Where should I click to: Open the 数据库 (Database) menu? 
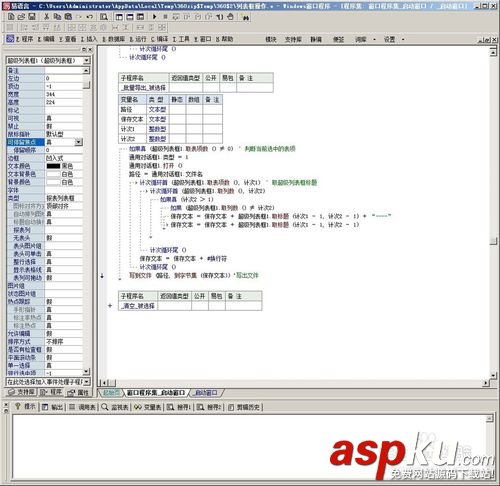(113, 39)
